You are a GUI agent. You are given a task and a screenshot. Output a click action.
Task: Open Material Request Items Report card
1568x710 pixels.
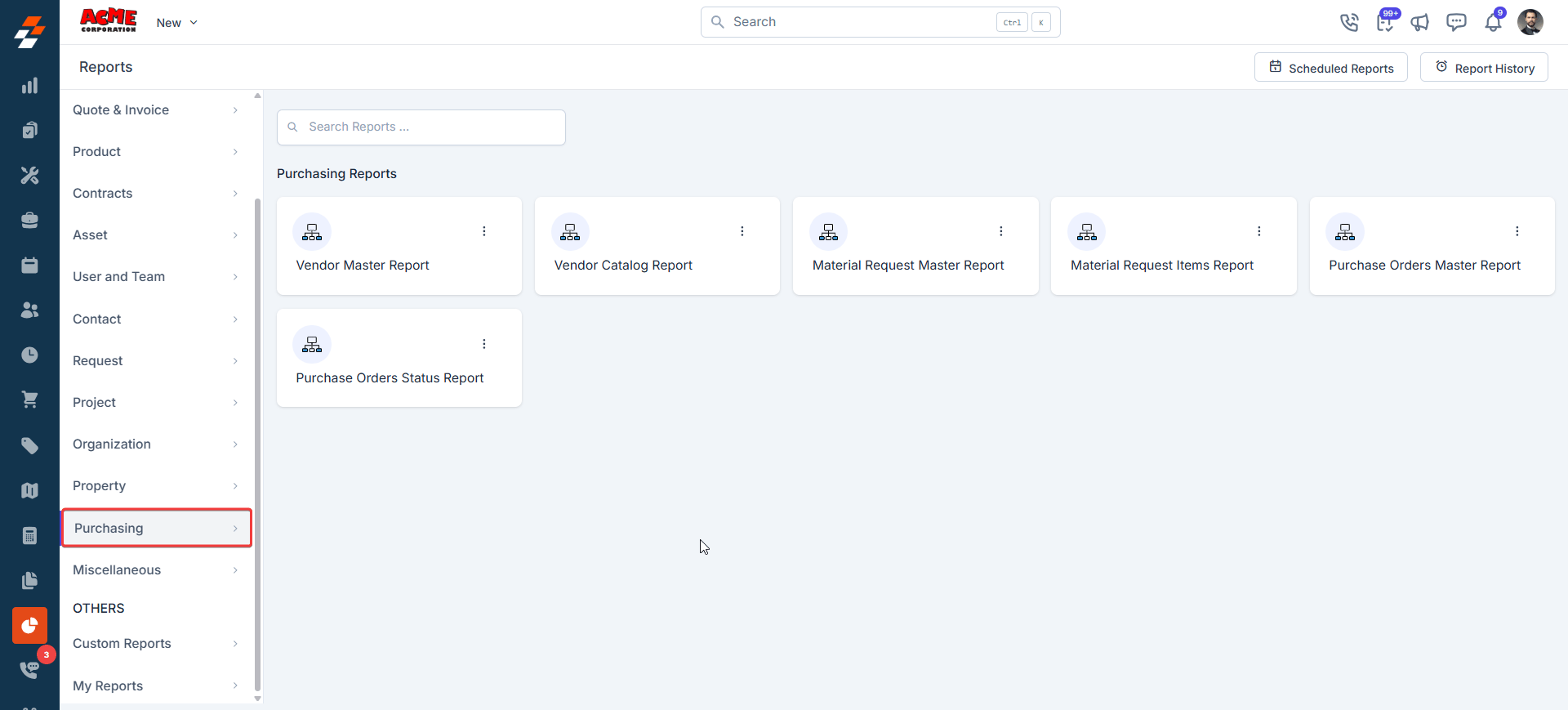(x=1174, y=246)
